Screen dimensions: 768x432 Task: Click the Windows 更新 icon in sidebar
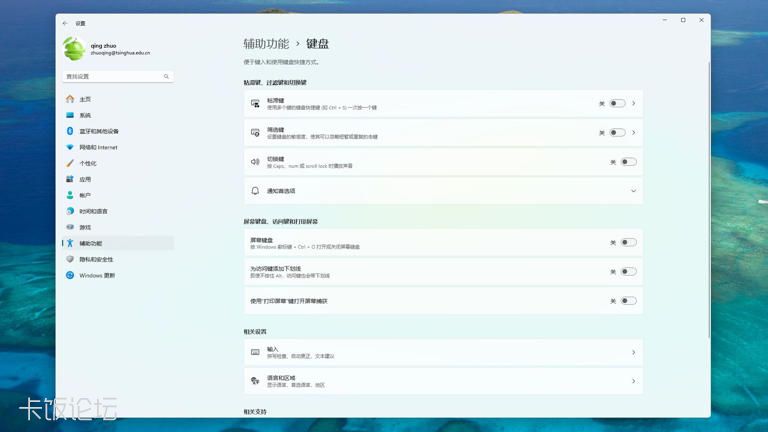70,275
